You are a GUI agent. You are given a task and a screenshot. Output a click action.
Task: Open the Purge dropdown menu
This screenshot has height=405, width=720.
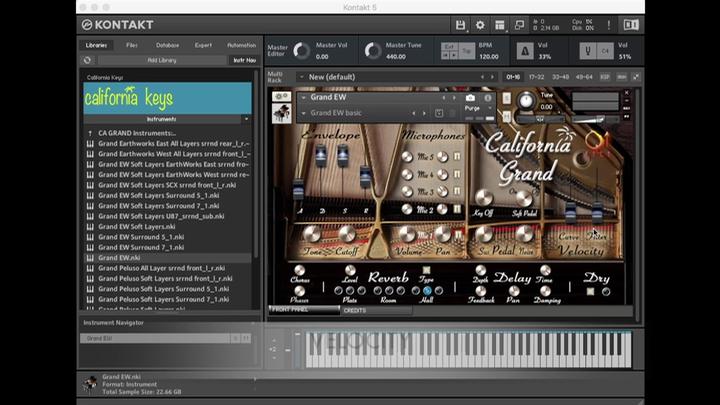click(x=489, y=108)
